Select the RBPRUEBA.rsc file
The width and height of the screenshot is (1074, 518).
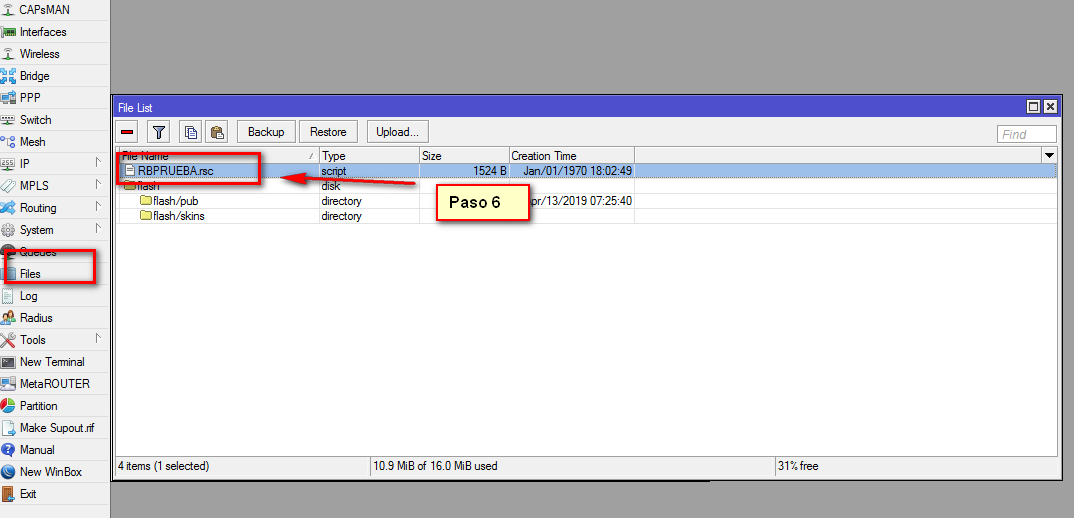point(176,171)
